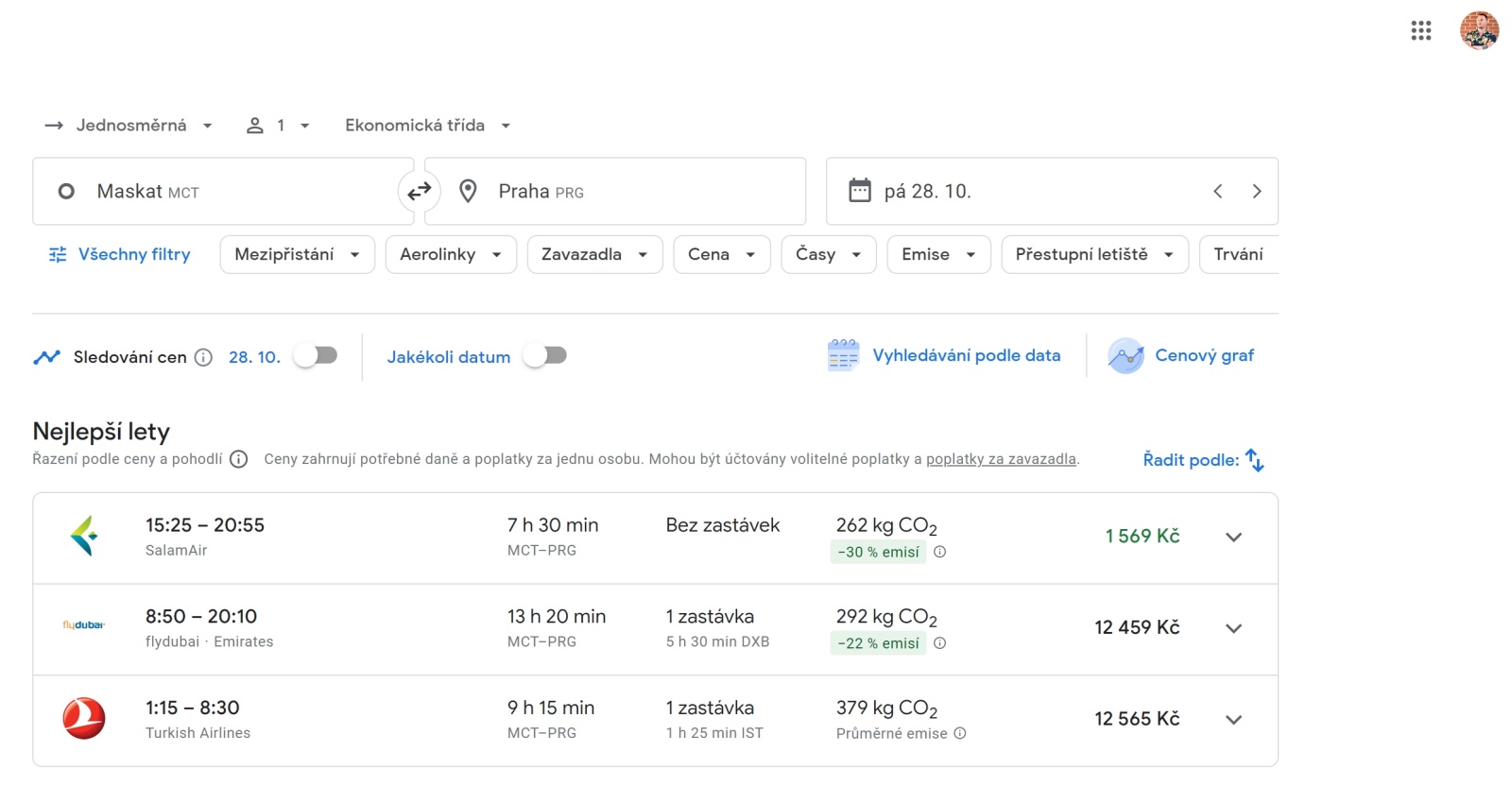Click the Turkish Airlines logo
The image size is (1512, 786).
tap(84, 718)
